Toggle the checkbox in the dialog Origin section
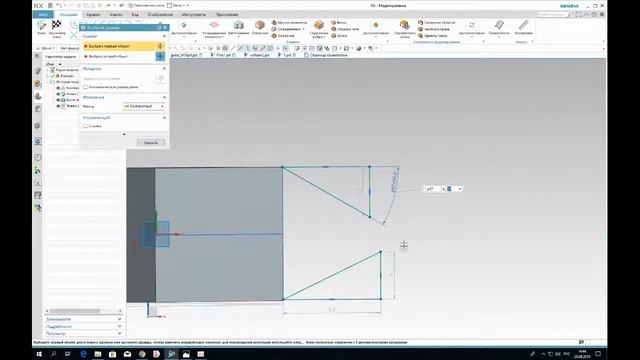Screen dimensions: 640x360 coord(85,87)
